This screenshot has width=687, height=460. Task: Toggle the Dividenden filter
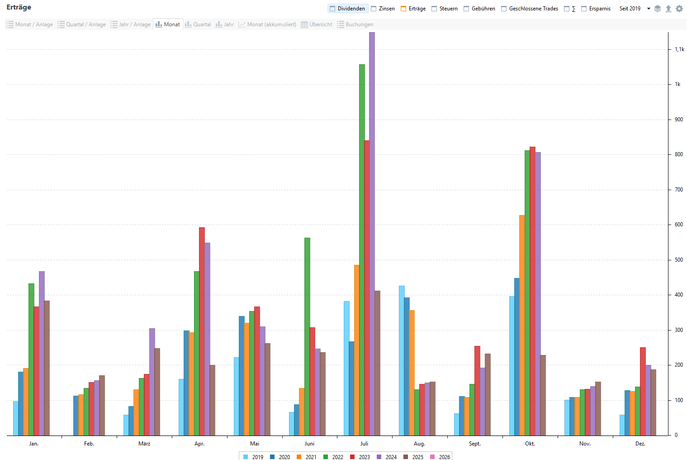[x=347, y=8]
